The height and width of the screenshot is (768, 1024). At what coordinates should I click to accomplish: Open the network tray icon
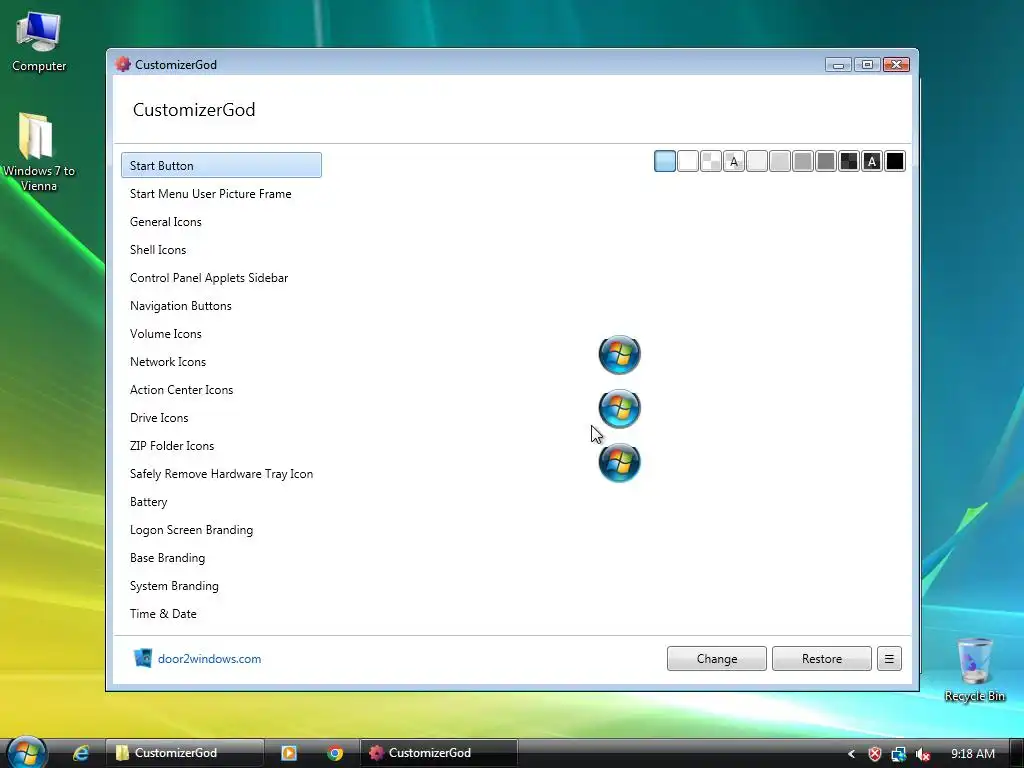point(899,754)
